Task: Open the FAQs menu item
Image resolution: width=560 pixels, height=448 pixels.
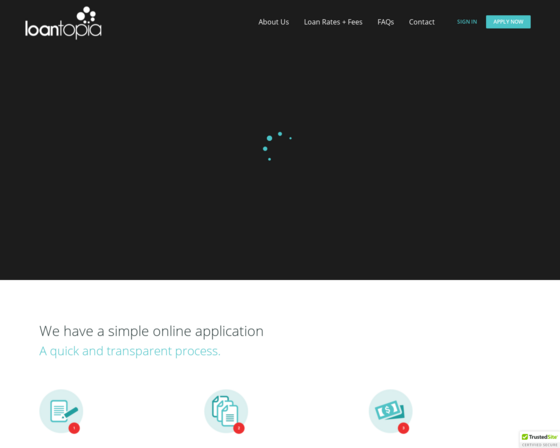Action: click(x=385, y=22)
